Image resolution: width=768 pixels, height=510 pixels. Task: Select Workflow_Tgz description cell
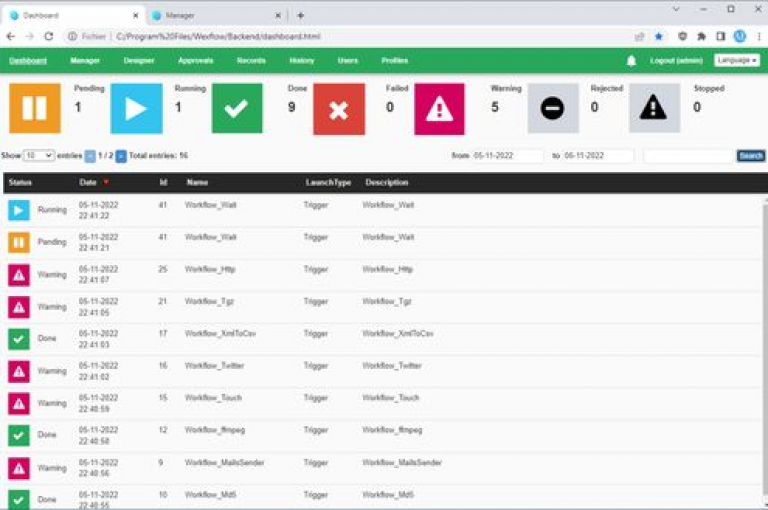click(386, 301)
